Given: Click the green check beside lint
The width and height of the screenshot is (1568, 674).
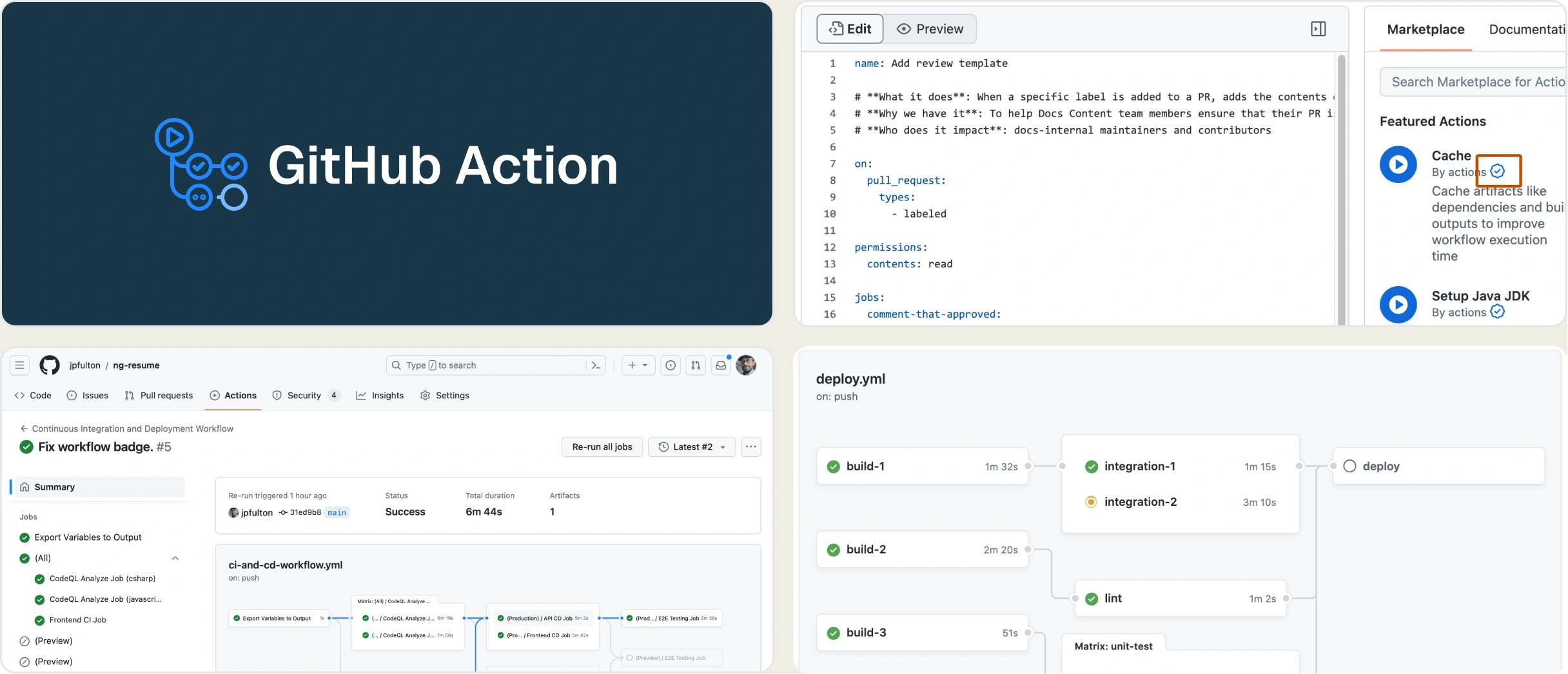Looking at the screenshot, I should [x=1092, y=599].
